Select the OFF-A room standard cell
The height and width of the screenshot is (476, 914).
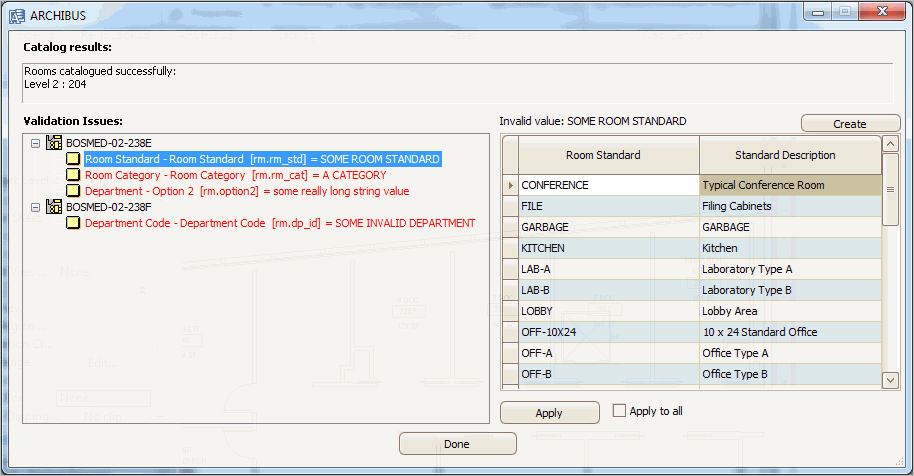[609, 353]
